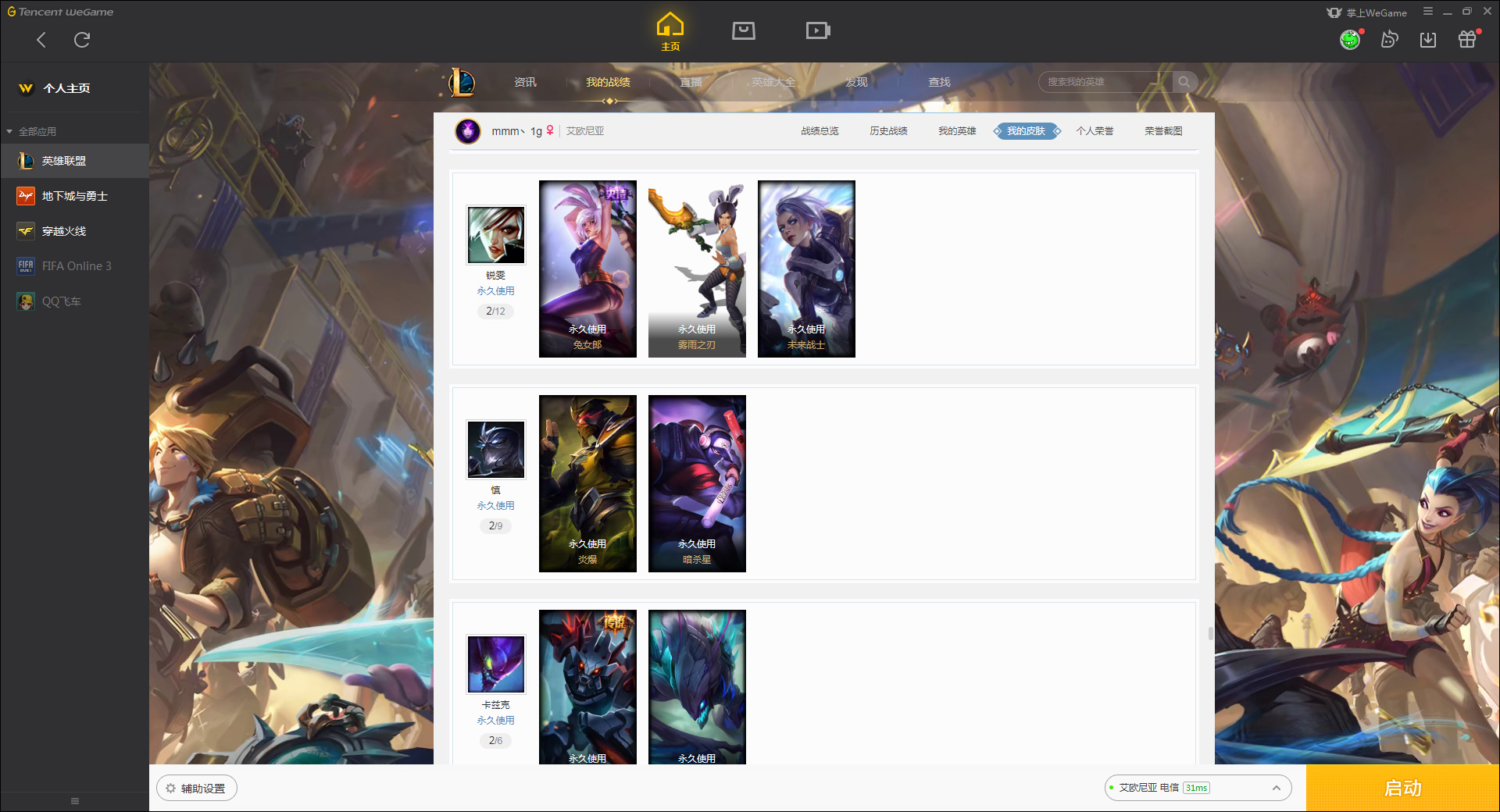Open the 直播 live tab
The width and height of the screenshot is (1500, 812).
tap(691, 82)
